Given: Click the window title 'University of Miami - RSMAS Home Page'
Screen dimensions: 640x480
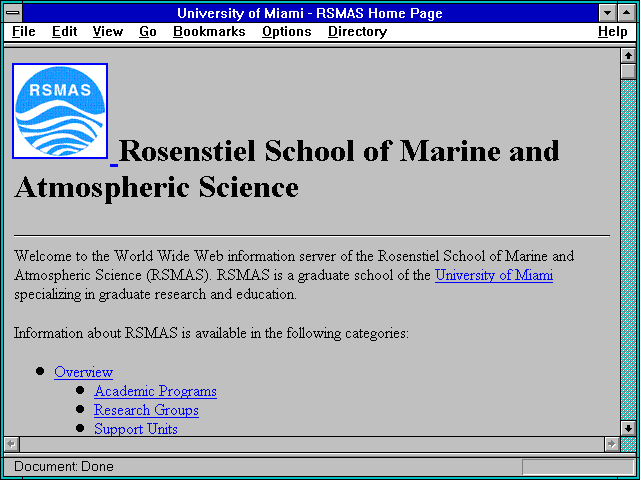Looking at the screenshot, I should [x=310, y=13].
